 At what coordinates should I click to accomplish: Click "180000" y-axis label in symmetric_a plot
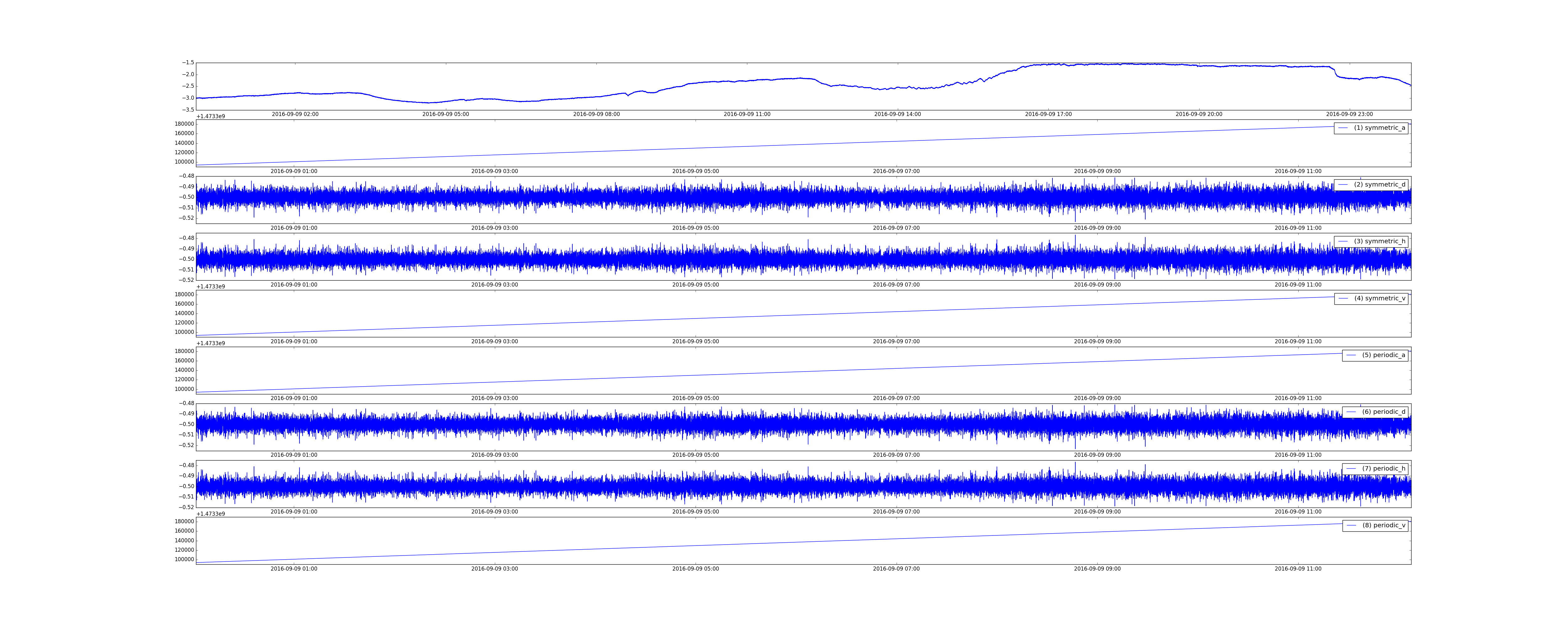(184, 124)
